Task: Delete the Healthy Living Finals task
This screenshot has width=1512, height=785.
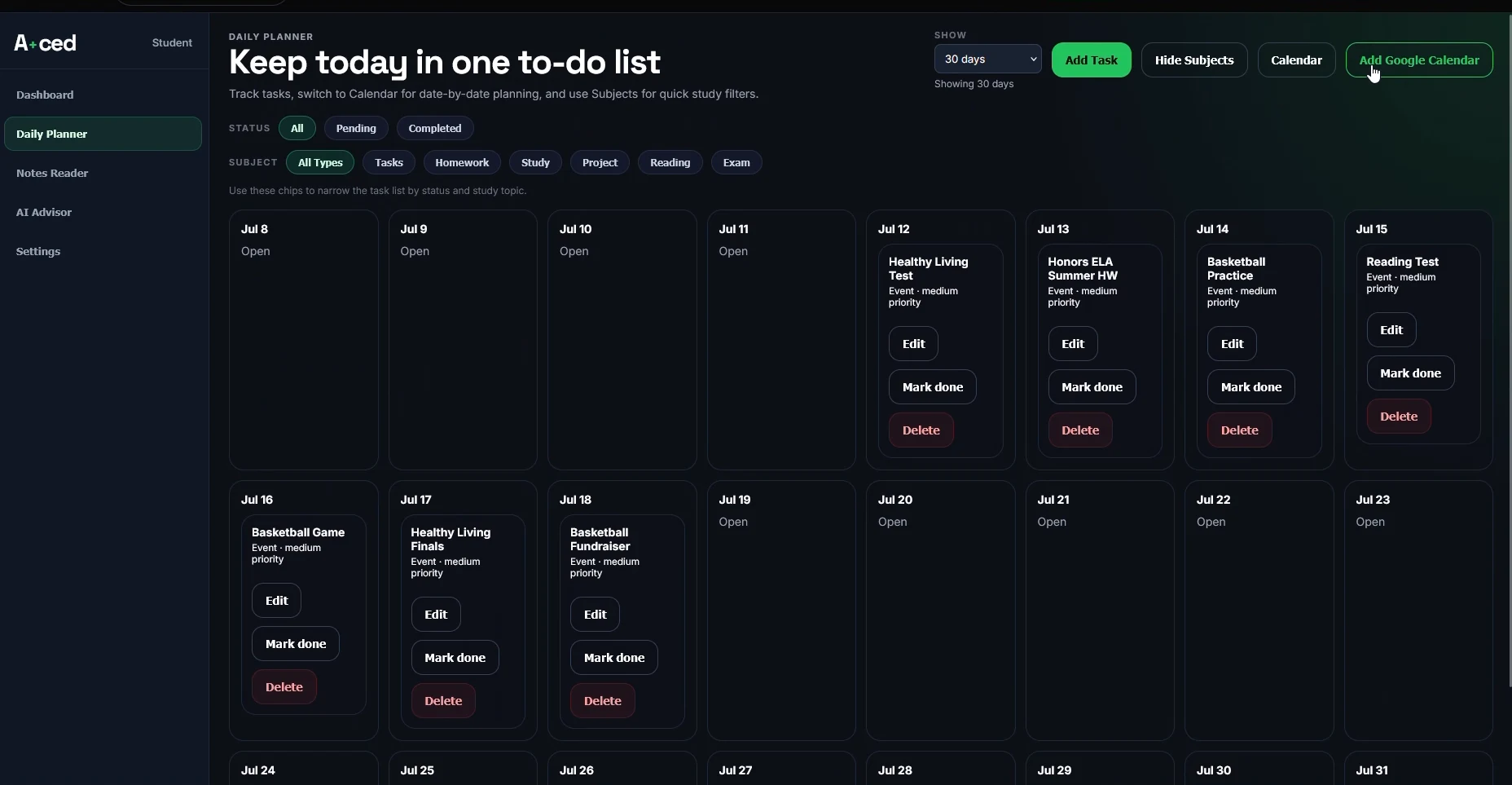Action: (443, 701)
